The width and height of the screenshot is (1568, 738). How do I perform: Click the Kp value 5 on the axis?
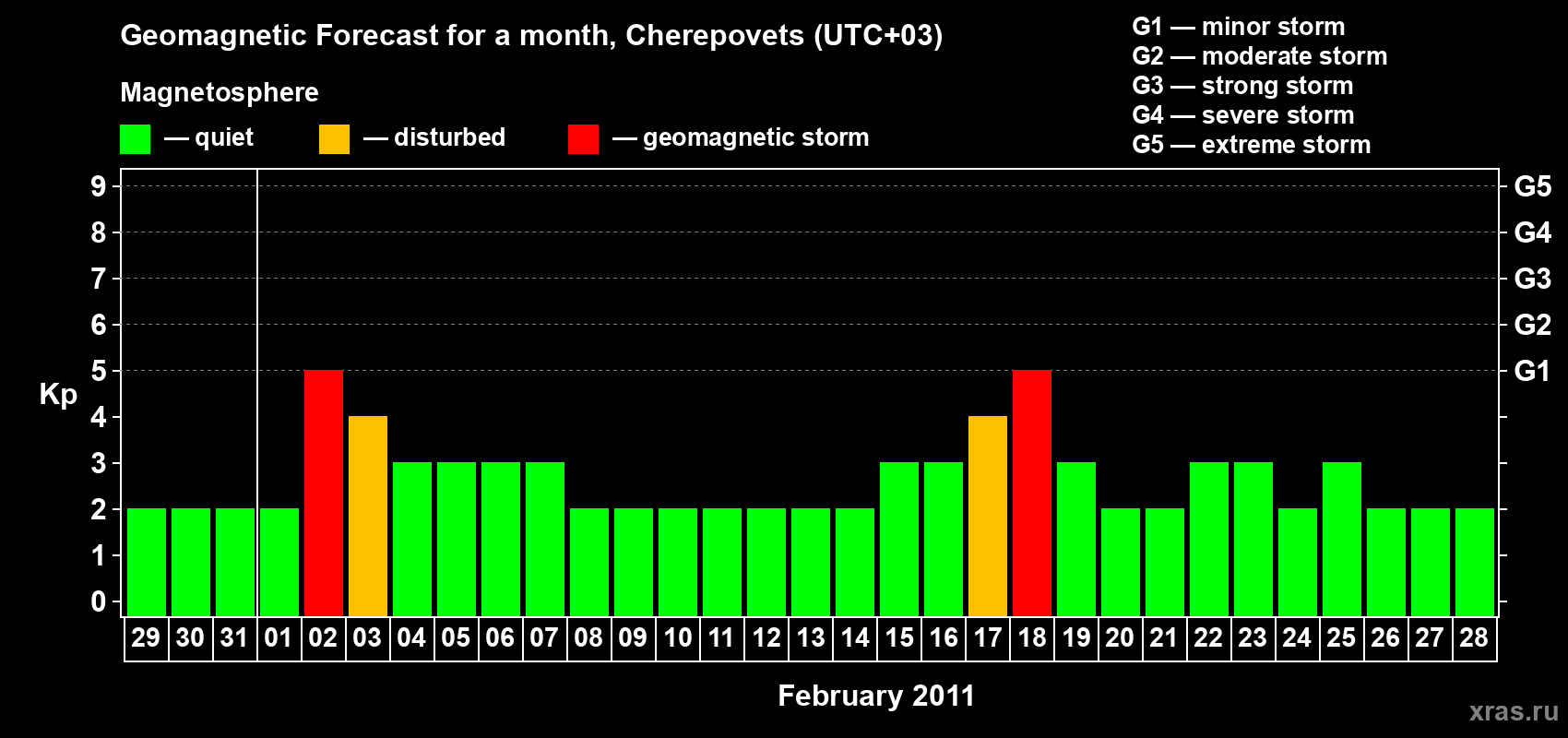click(99, 371)
